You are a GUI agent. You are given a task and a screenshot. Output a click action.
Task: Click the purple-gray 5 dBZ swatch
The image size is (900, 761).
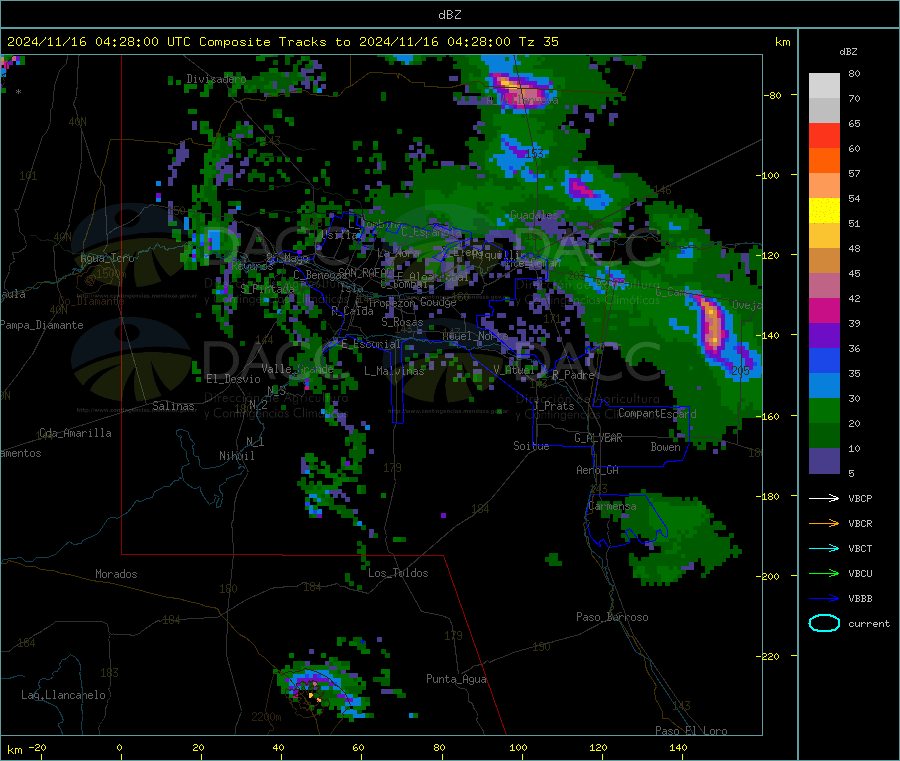tap(824, 461)
